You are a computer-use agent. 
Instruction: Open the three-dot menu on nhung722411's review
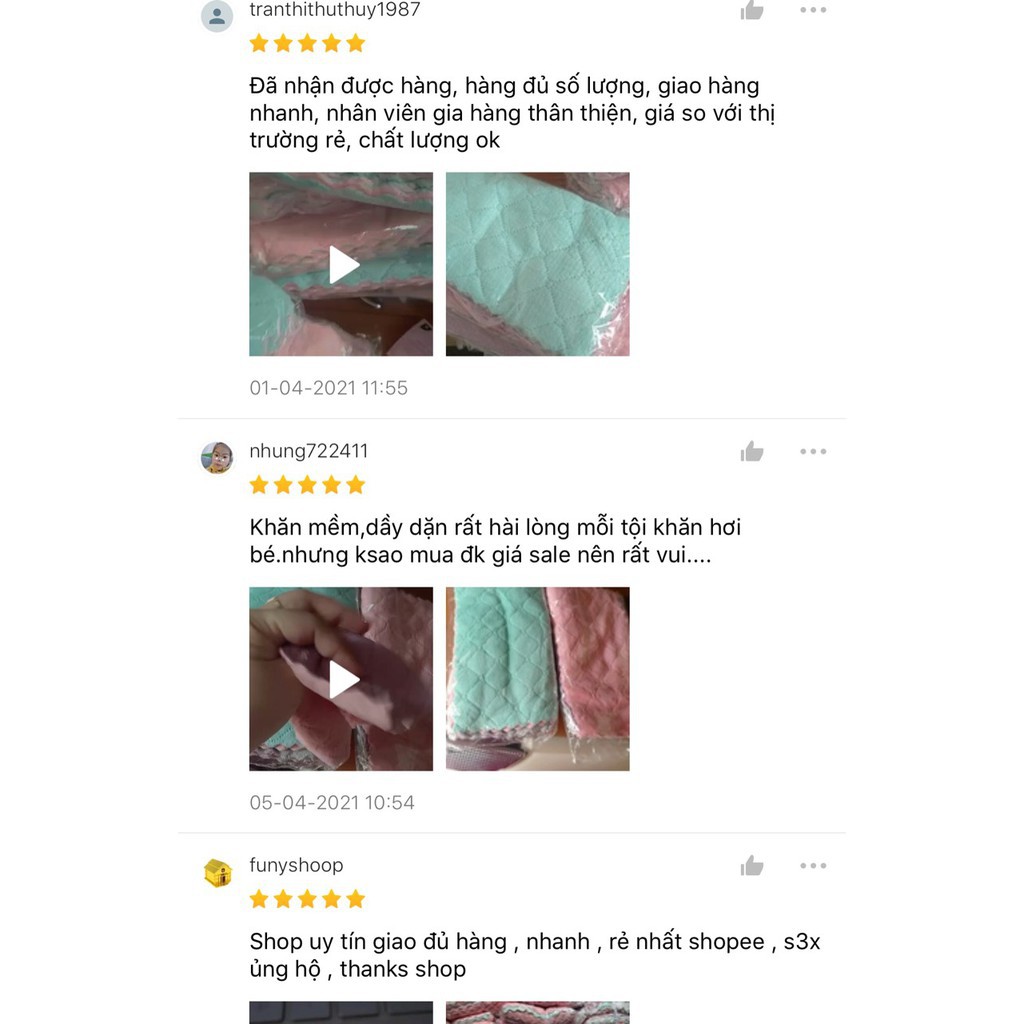813,451
